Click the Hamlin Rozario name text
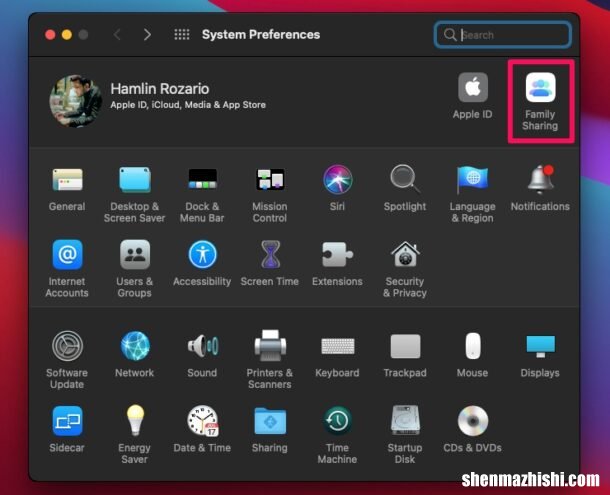The width and height of the screenshot is (610, 495). click(x=160, y=89)
